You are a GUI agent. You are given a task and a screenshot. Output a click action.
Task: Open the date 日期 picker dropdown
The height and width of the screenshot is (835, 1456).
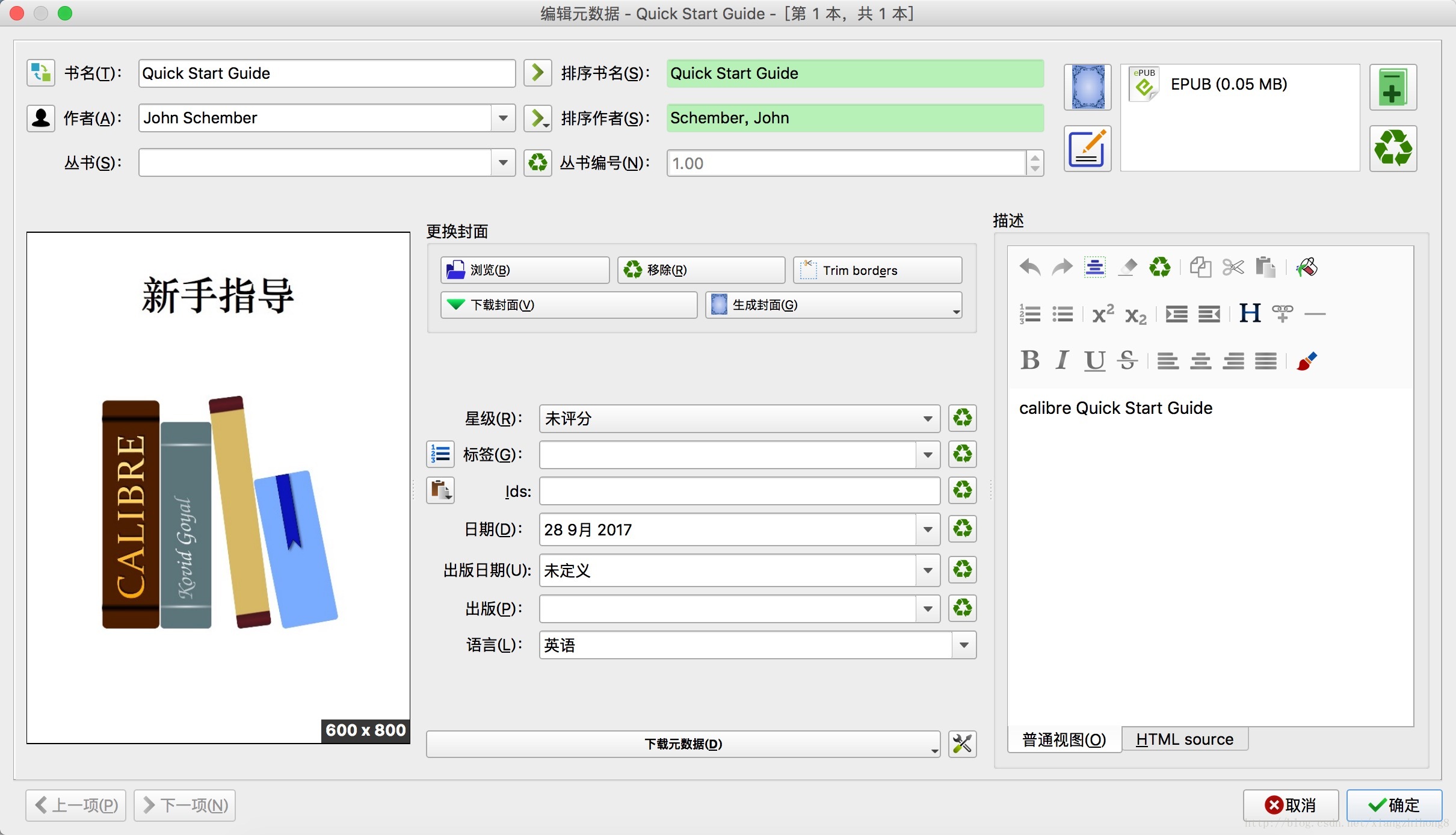pyautogui.click(x=928, y=529)
